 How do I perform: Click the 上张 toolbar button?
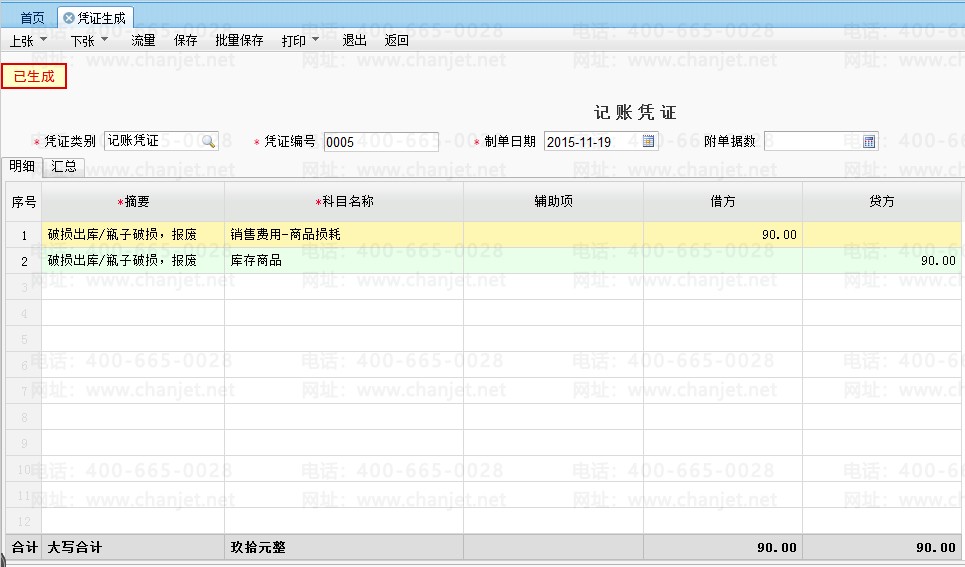22,41
